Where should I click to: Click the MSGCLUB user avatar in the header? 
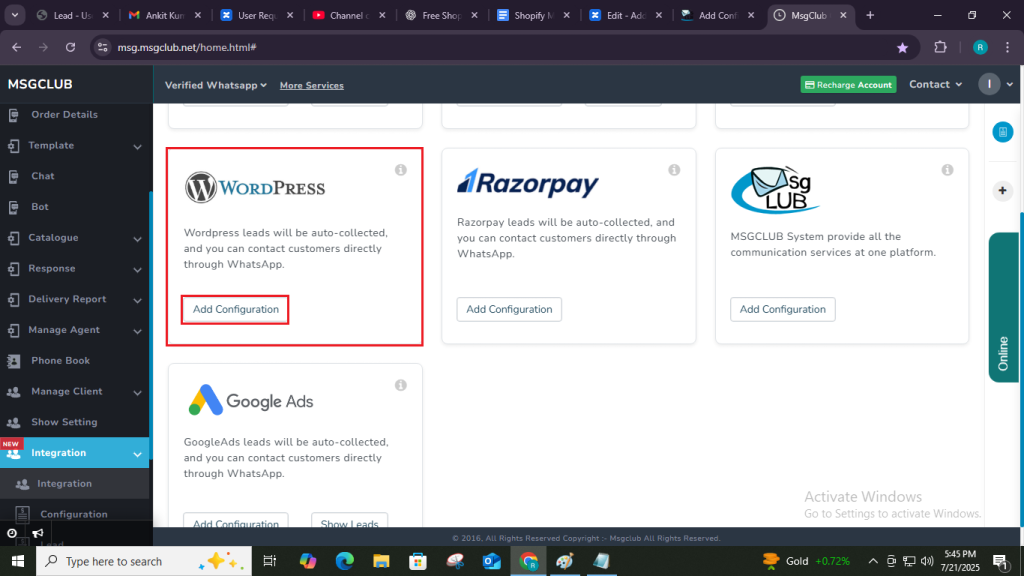coord(989,84)
